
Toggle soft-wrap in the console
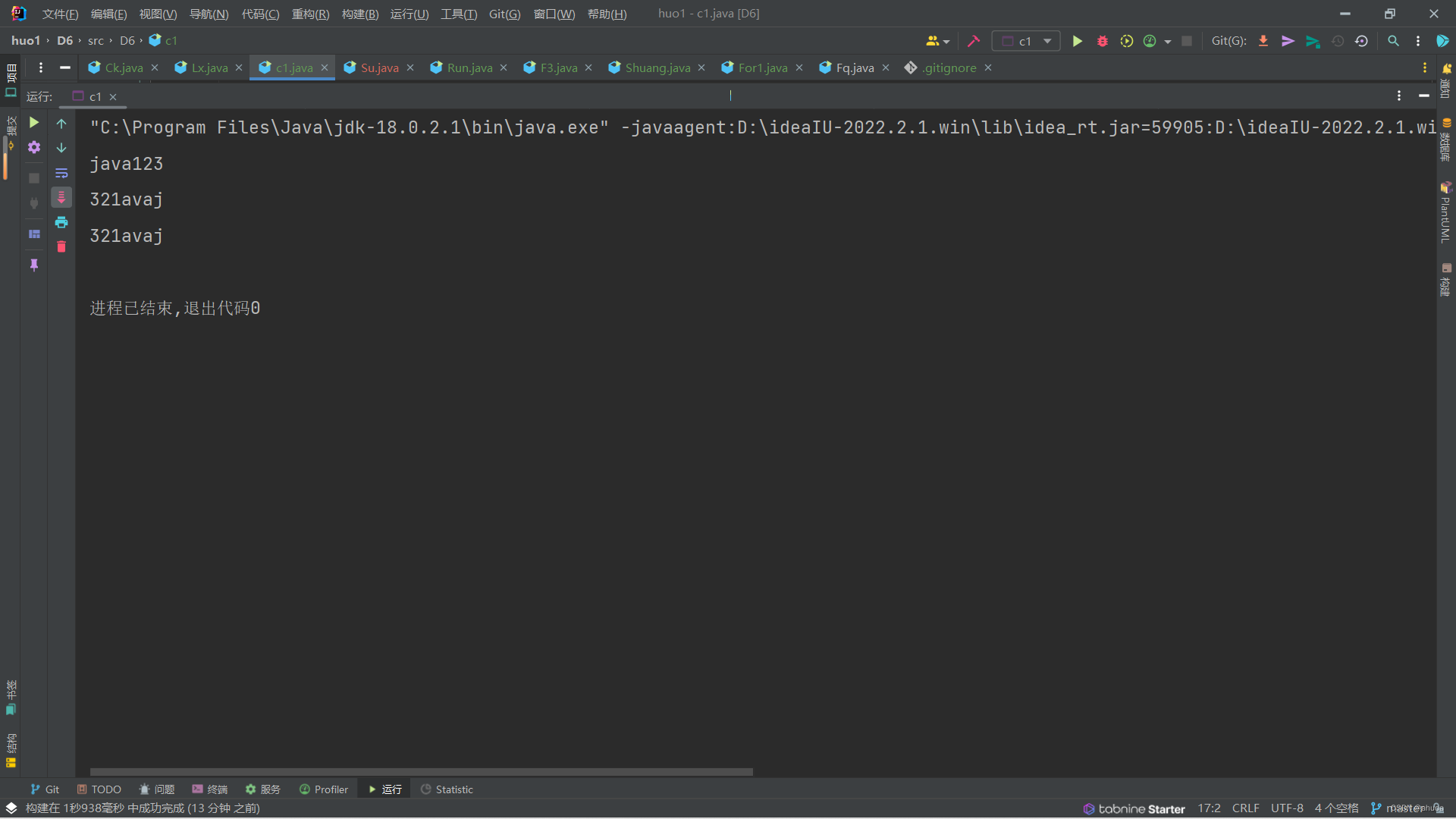61,173
